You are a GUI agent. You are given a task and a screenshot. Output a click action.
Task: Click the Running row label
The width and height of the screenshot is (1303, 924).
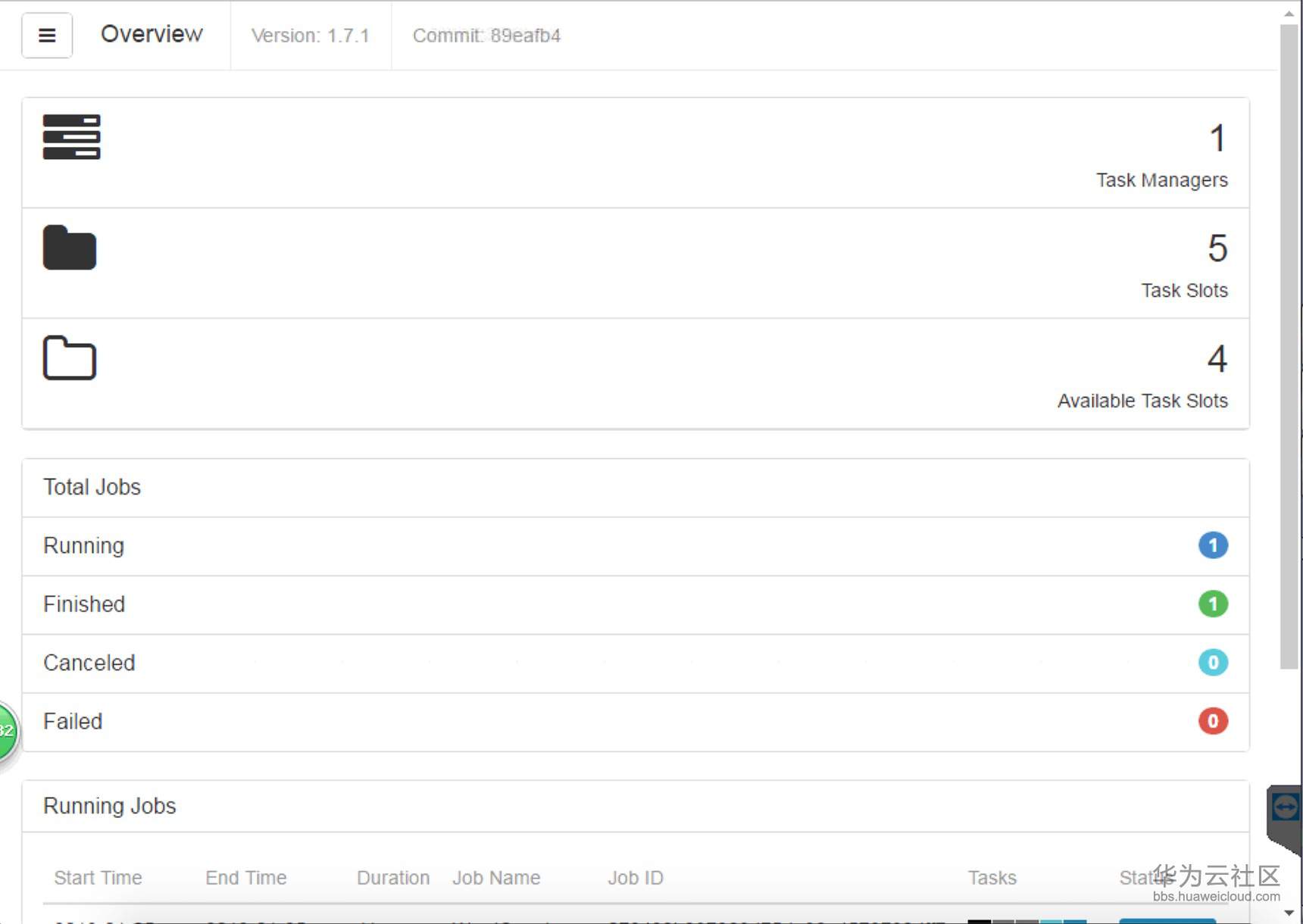click(x=83, y=546)
